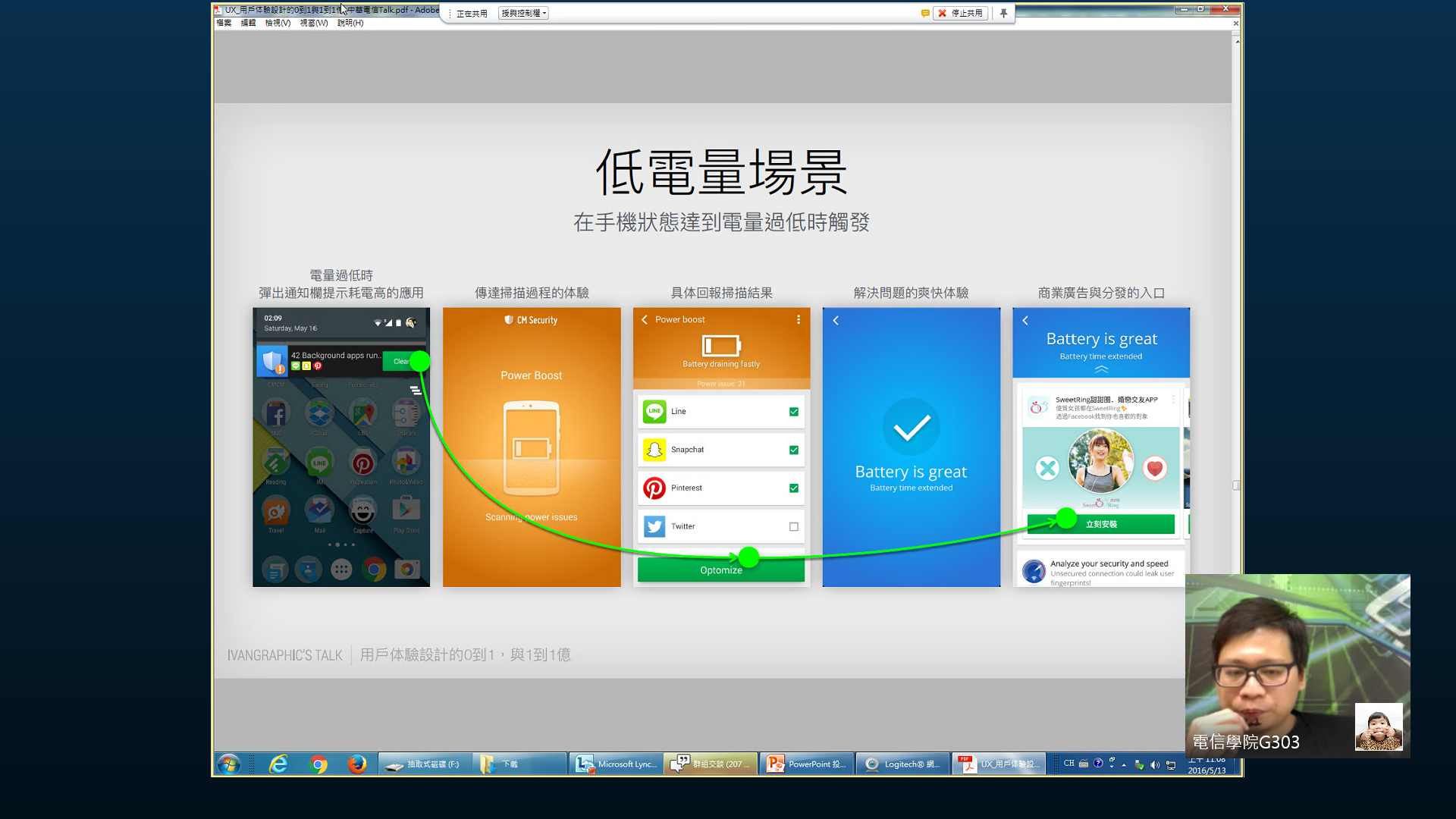Click the volume speaker tray icon
Image resolution: width=1456 pixels, height=819 pixels.
tap(1155, 764)
